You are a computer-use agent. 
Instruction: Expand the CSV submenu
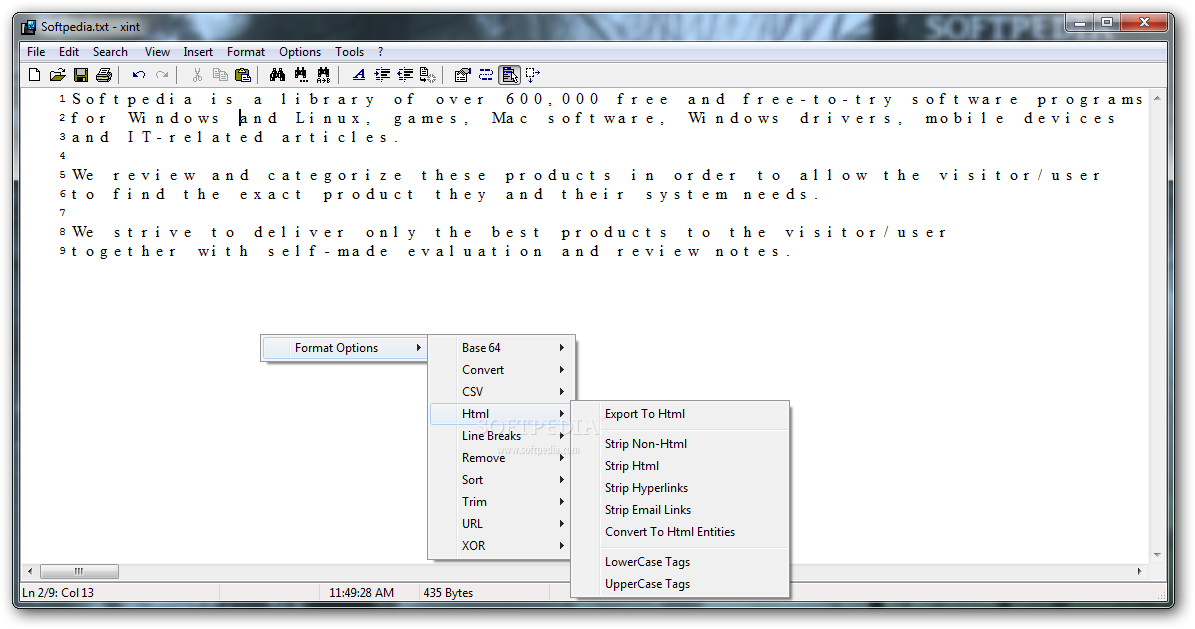(499, 392)
